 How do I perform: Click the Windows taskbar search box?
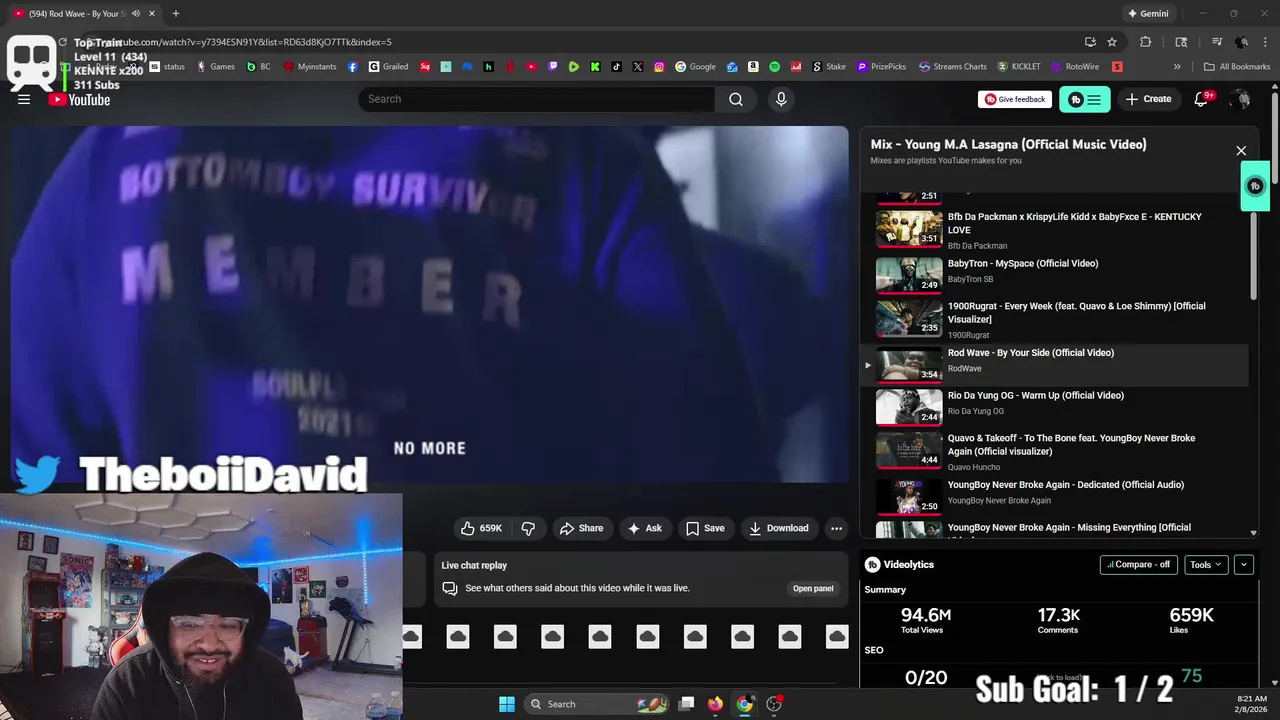click(x=597, y=704)
